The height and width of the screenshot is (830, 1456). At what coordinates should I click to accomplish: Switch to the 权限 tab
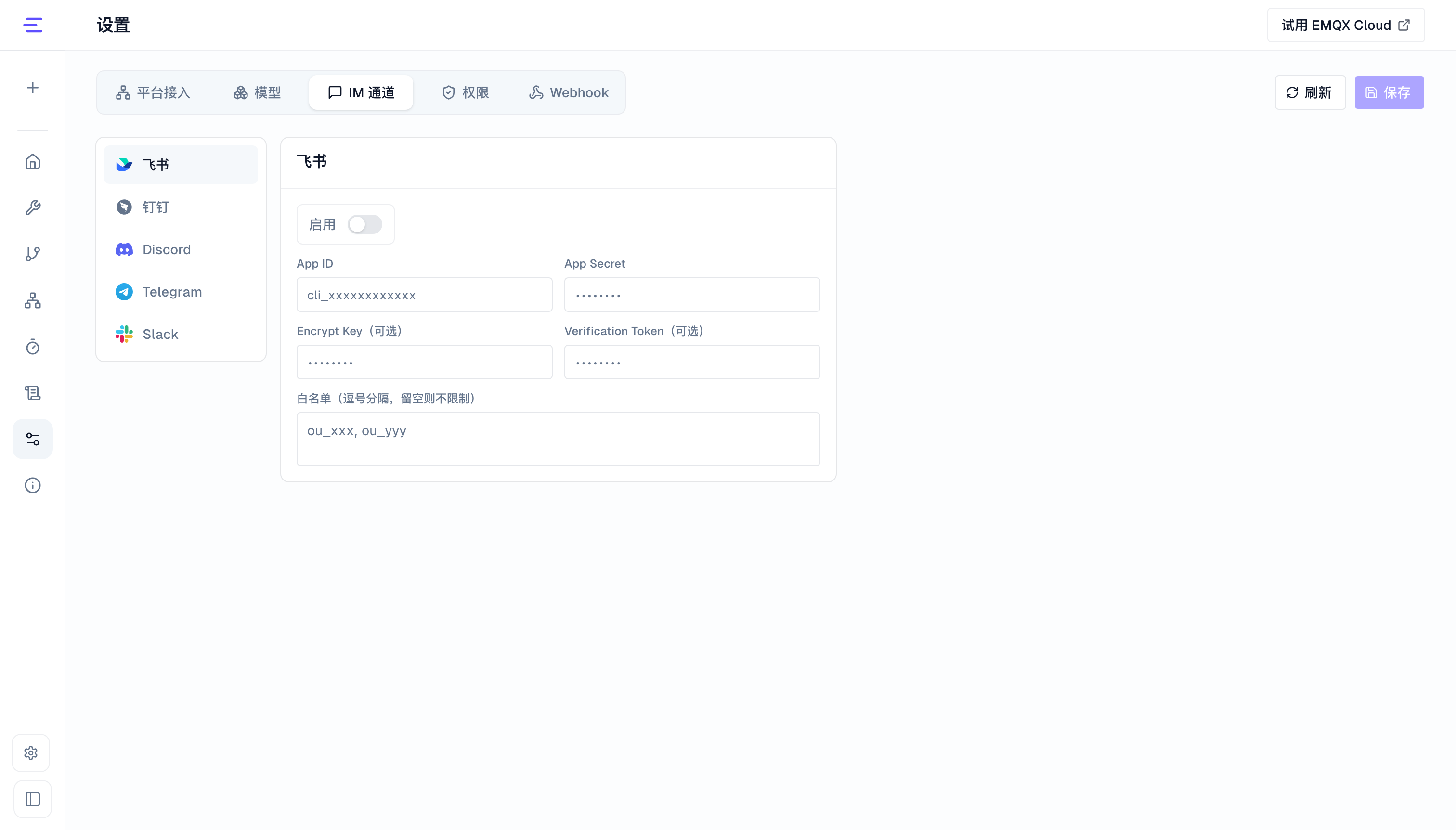point(465,92)
